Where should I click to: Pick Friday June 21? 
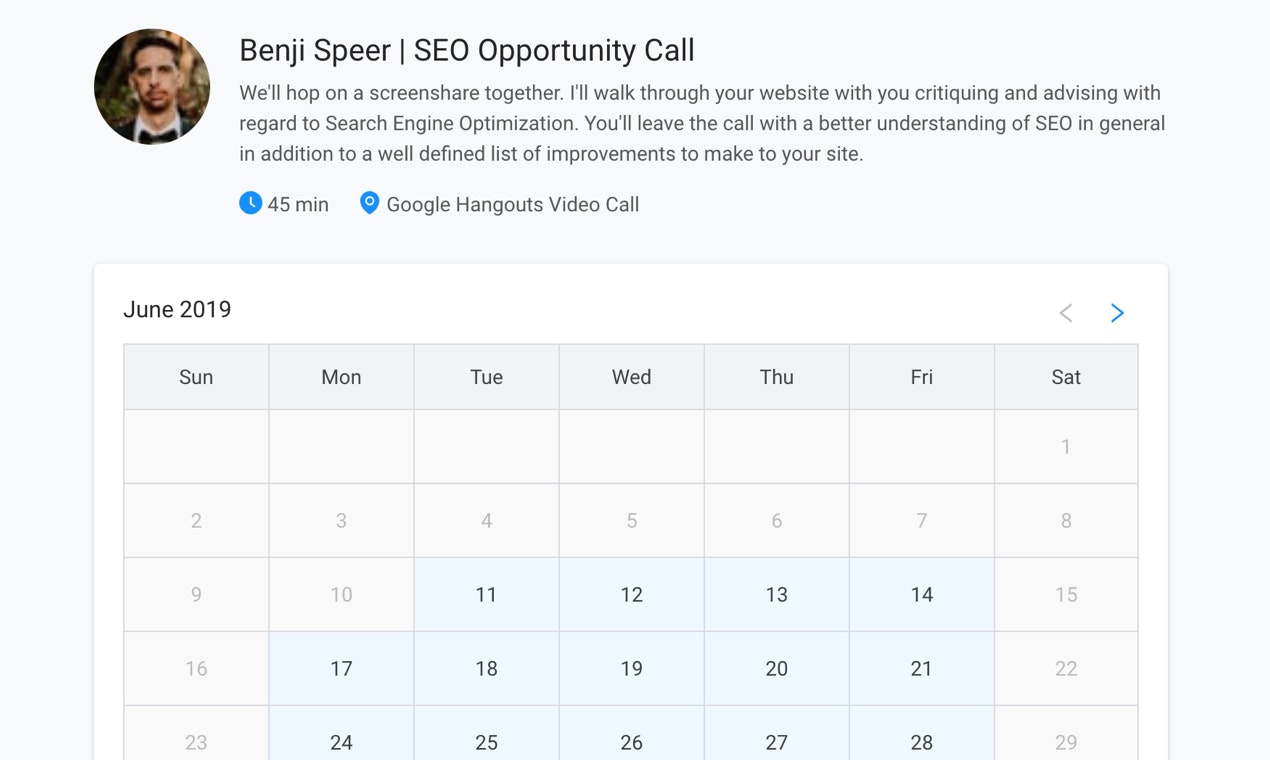pyautogui.click(x=921, y=668)
